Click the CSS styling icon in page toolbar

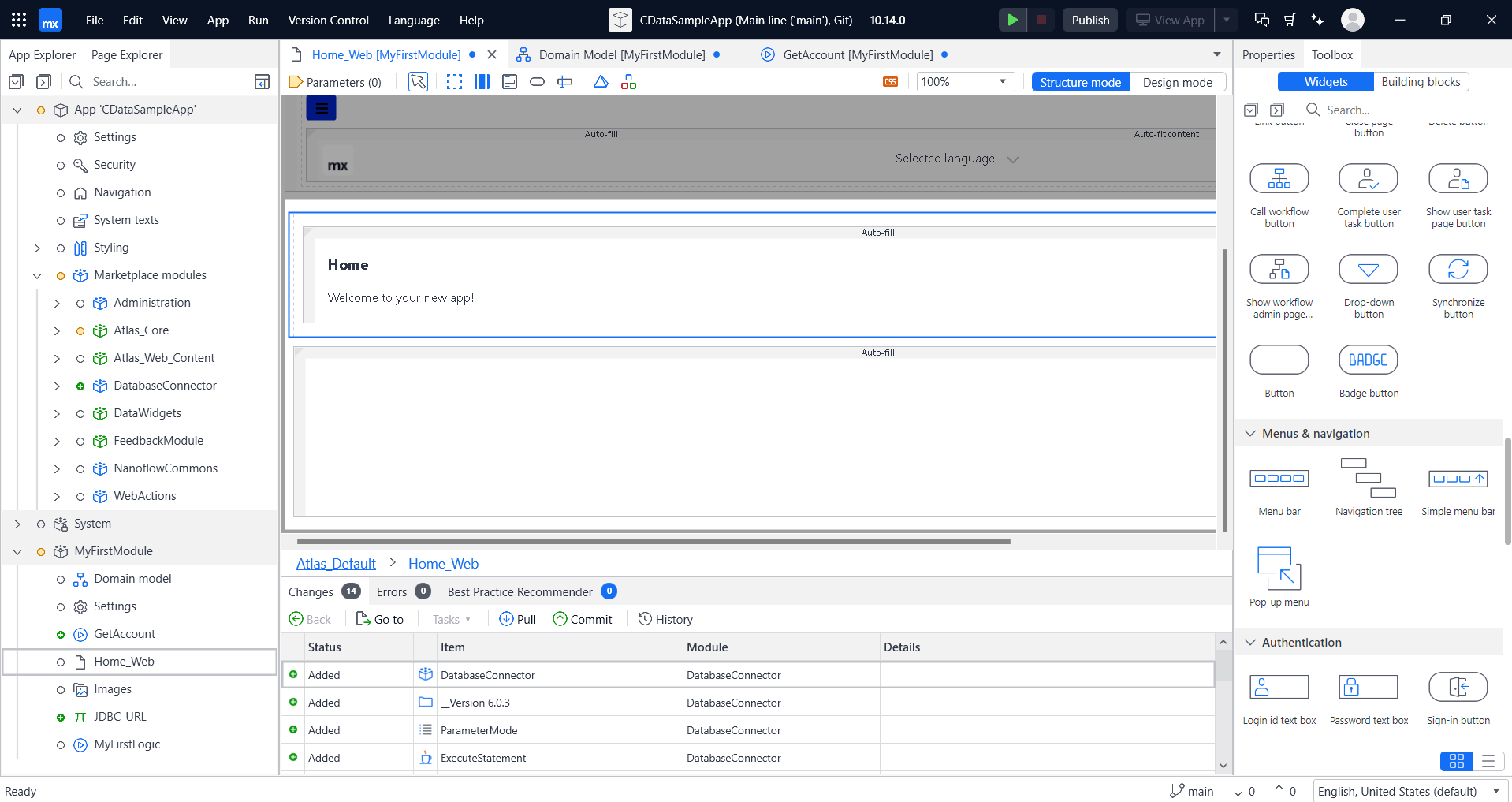(x=890, y=82)
